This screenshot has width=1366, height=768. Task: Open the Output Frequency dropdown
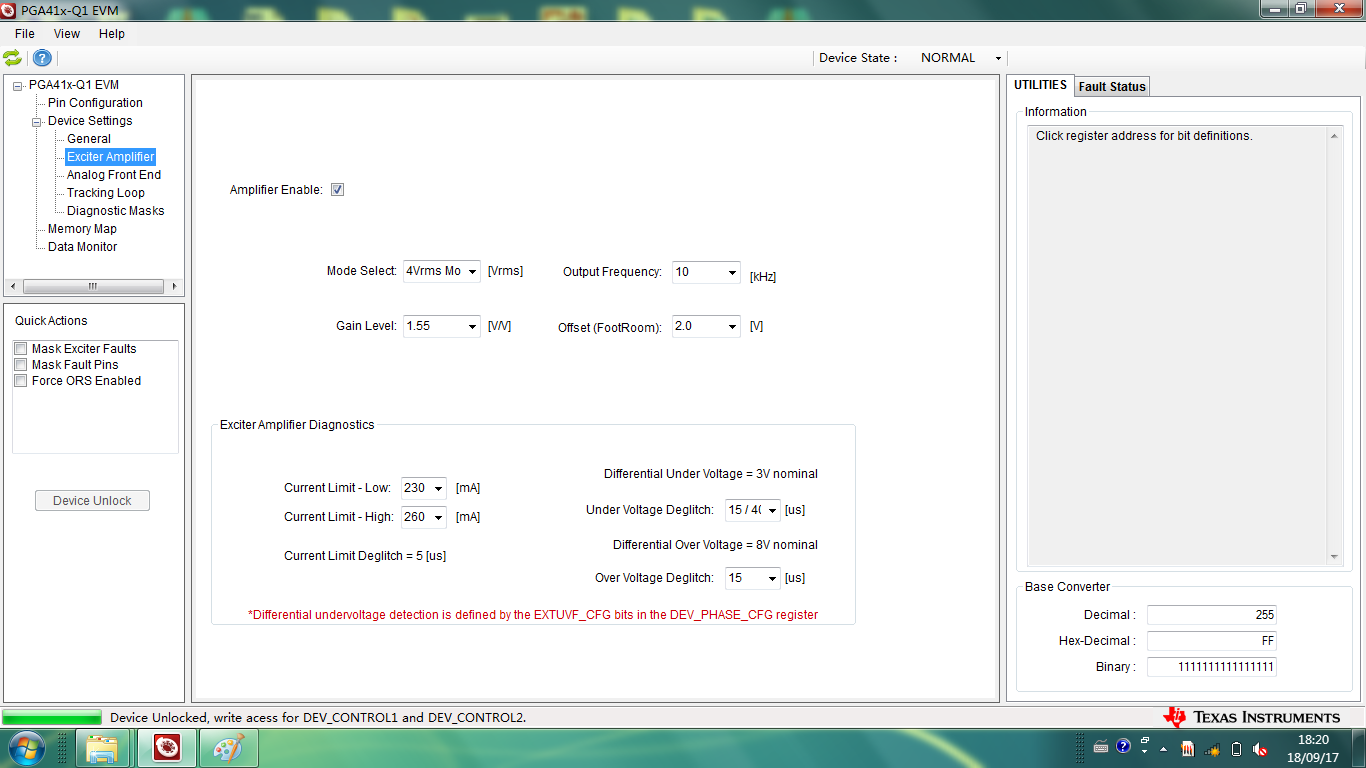[x=706, y=271]
